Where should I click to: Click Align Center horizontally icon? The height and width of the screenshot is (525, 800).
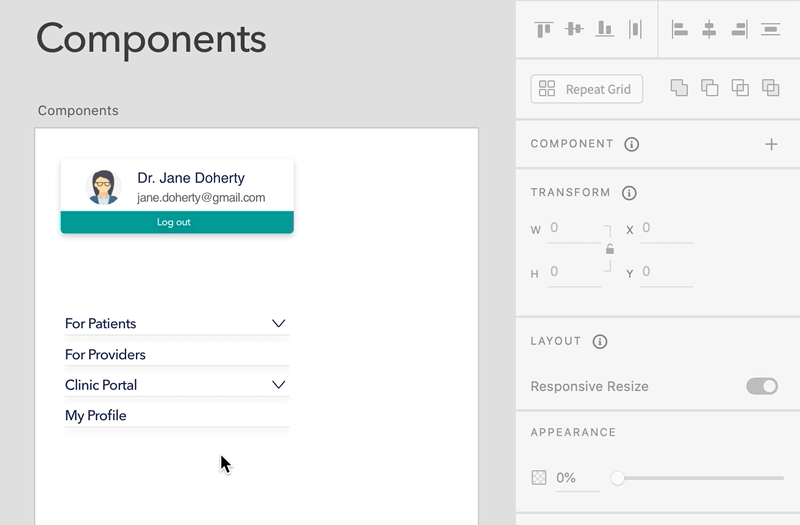(x=709, y=29)
